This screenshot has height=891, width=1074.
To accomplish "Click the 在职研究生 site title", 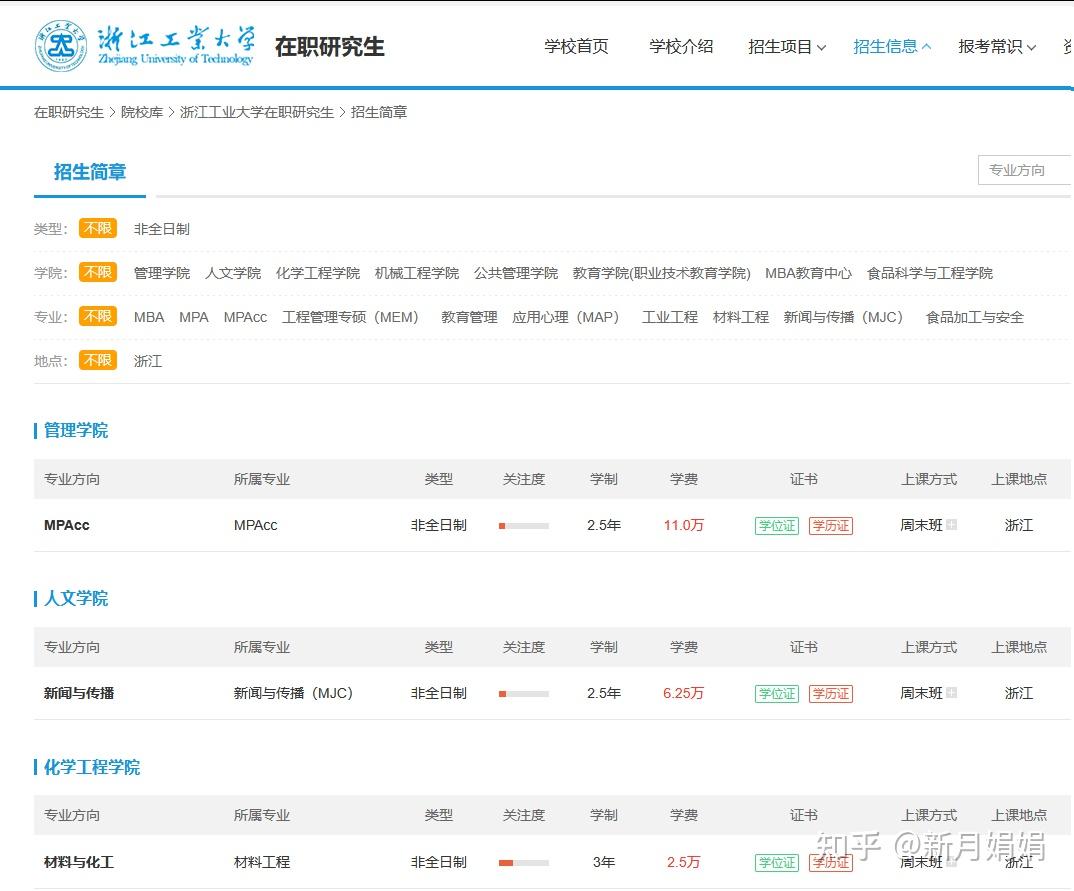I will (x=329, y=47).
